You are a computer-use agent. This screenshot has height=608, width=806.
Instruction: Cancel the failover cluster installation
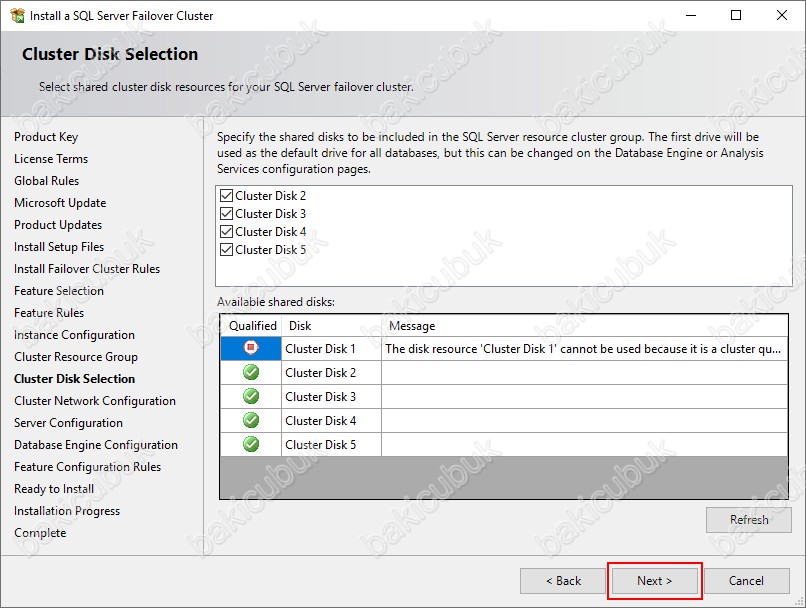tap(746, 581)
